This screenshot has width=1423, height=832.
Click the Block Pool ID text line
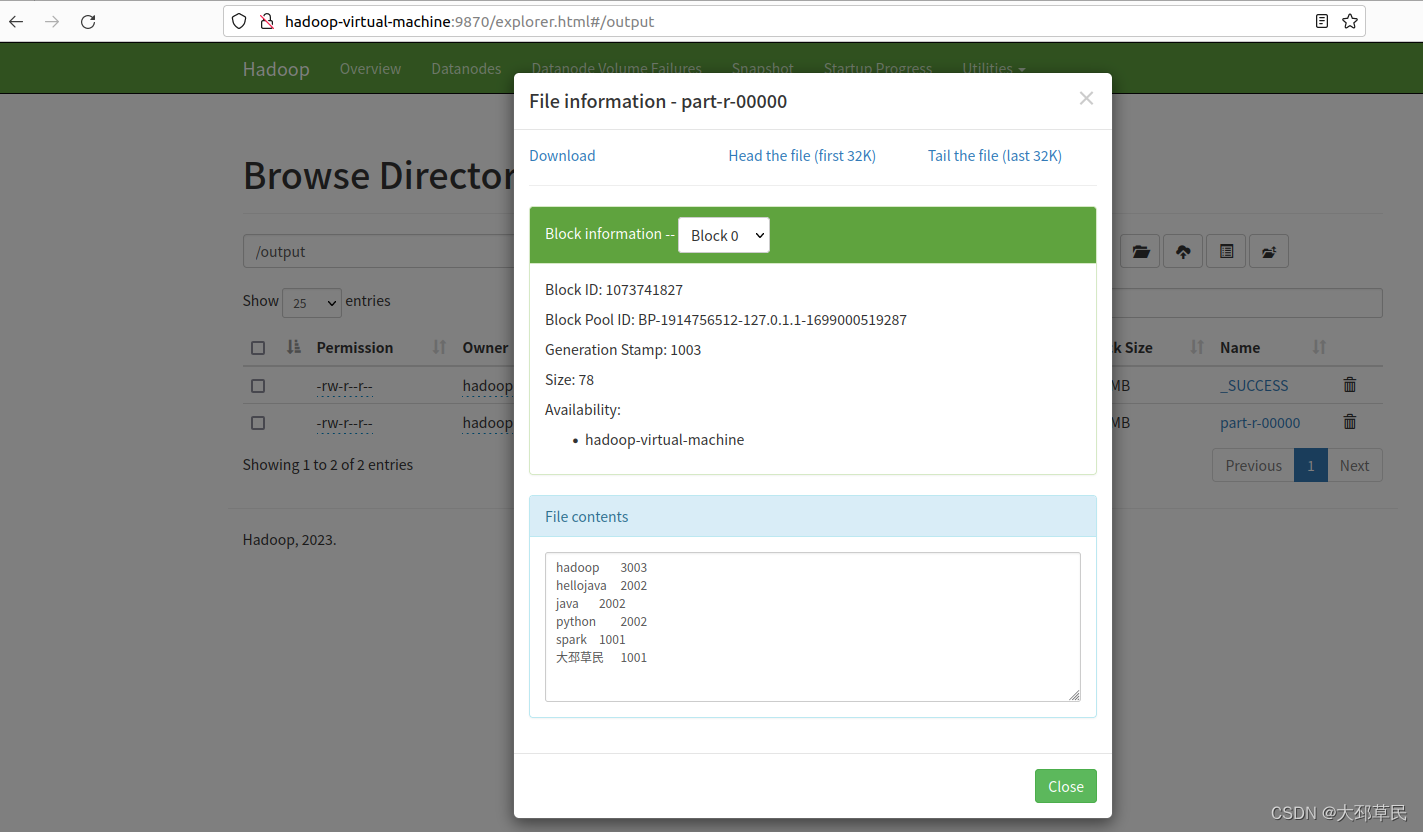726,320
